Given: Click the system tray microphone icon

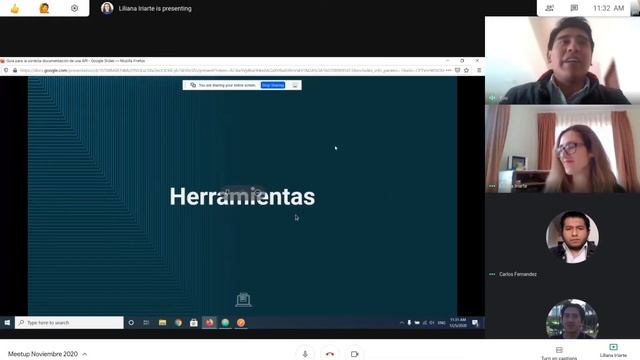Looking at the screenshot, I should 409,322.
